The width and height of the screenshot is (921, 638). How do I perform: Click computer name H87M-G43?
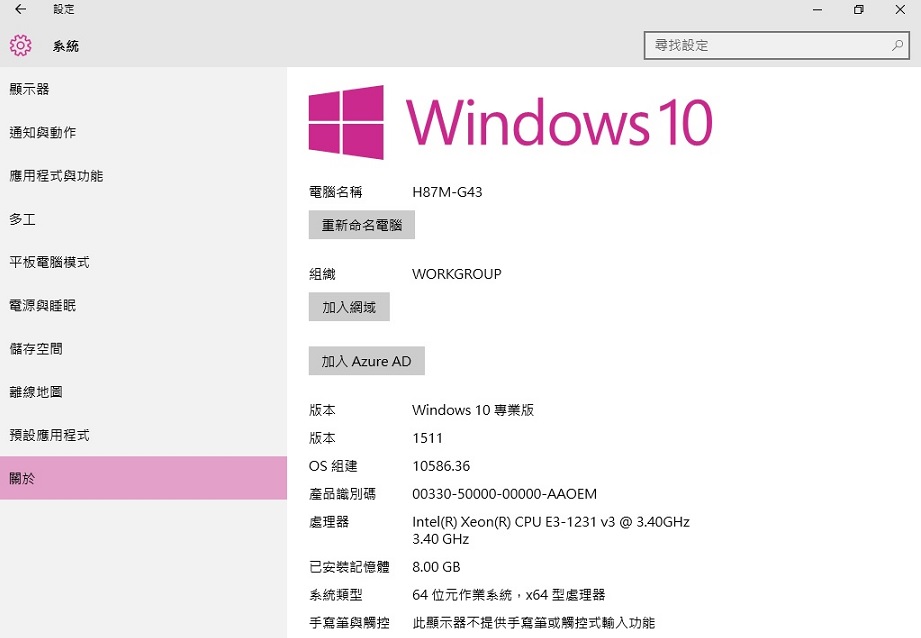(447, 192)
